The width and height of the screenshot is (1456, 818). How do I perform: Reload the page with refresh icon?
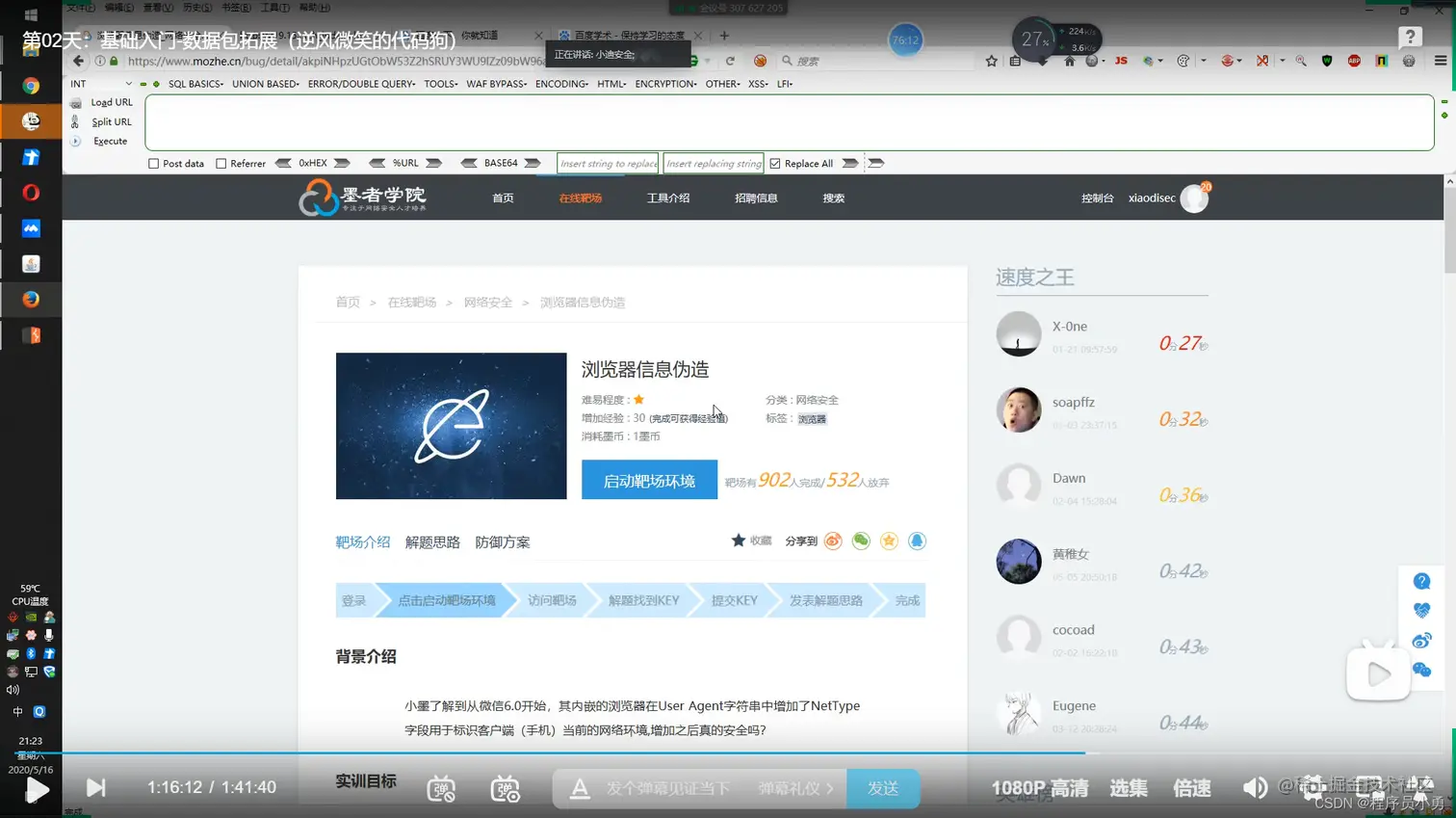click(x=730, y=61)
